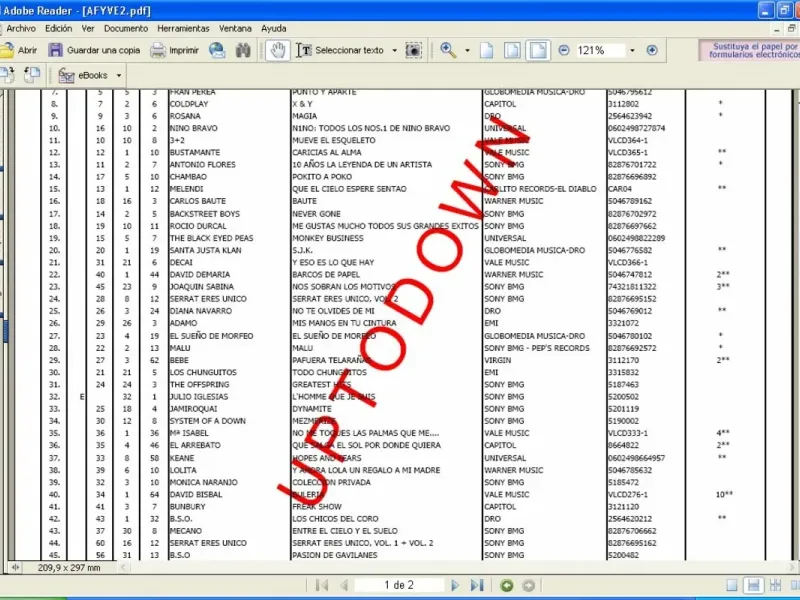The height and width of the screenshot is (600, 800).
Task: Click title NEVER GONE
Action: click(x=316, y=214)
